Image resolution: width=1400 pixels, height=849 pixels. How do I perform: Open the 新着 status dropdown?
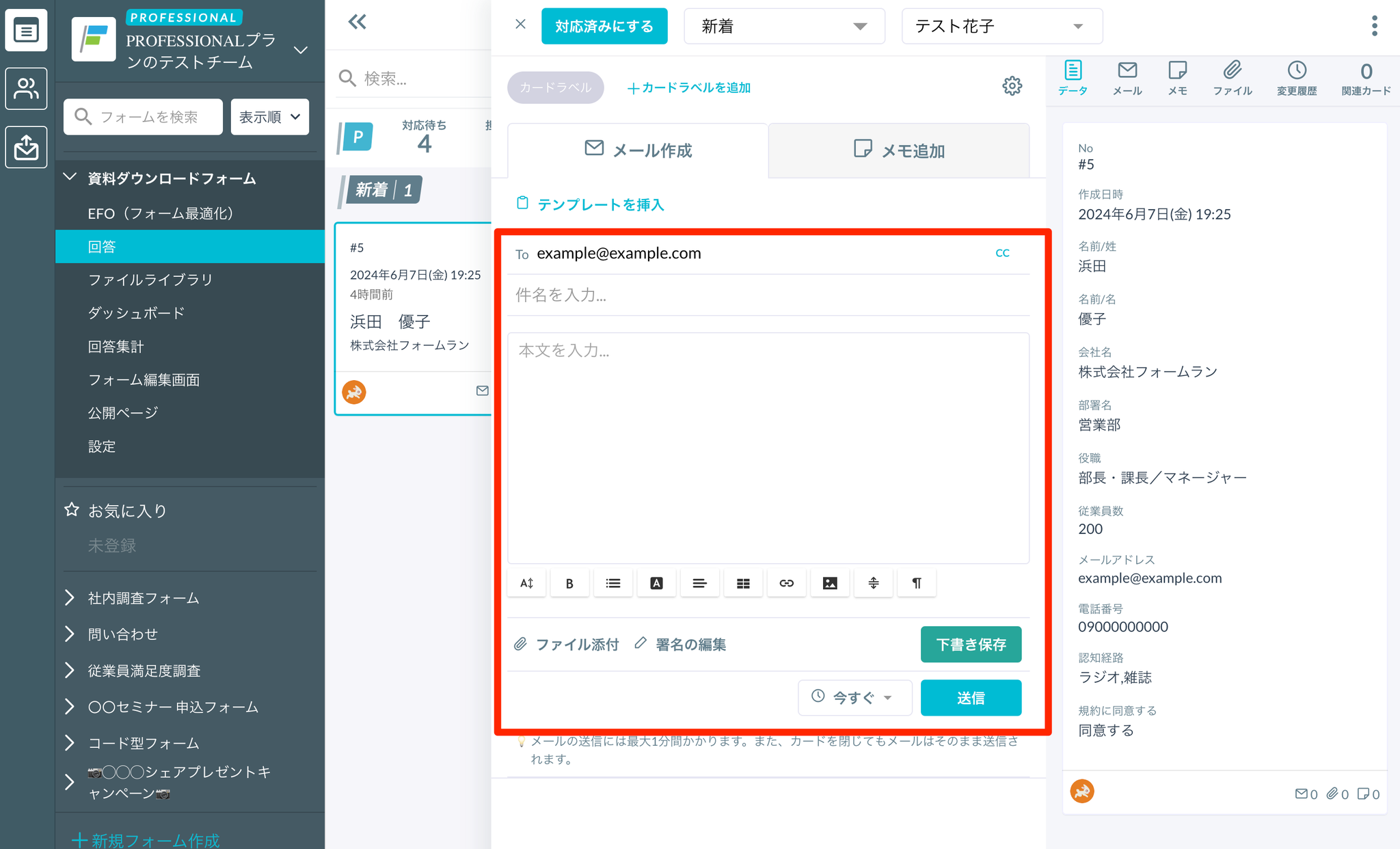[784, 26]
